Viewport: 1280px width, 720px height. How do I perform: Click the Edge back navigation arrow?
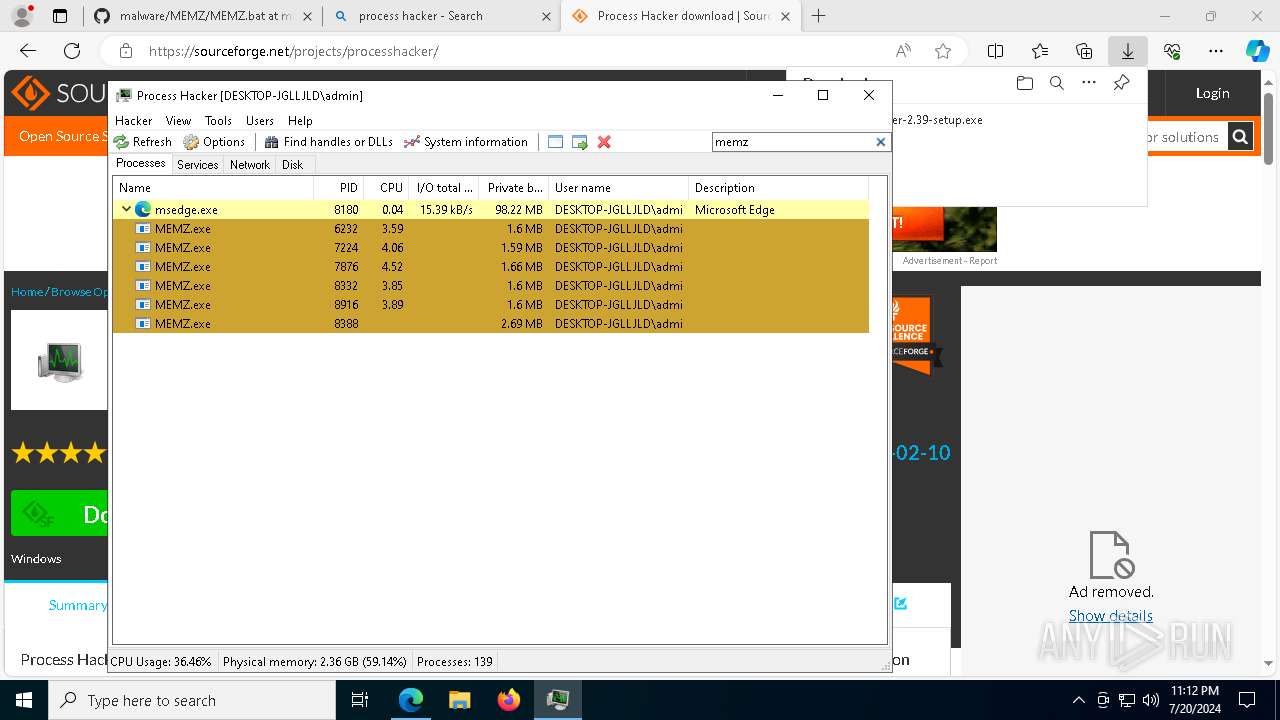tap(28, 51)
